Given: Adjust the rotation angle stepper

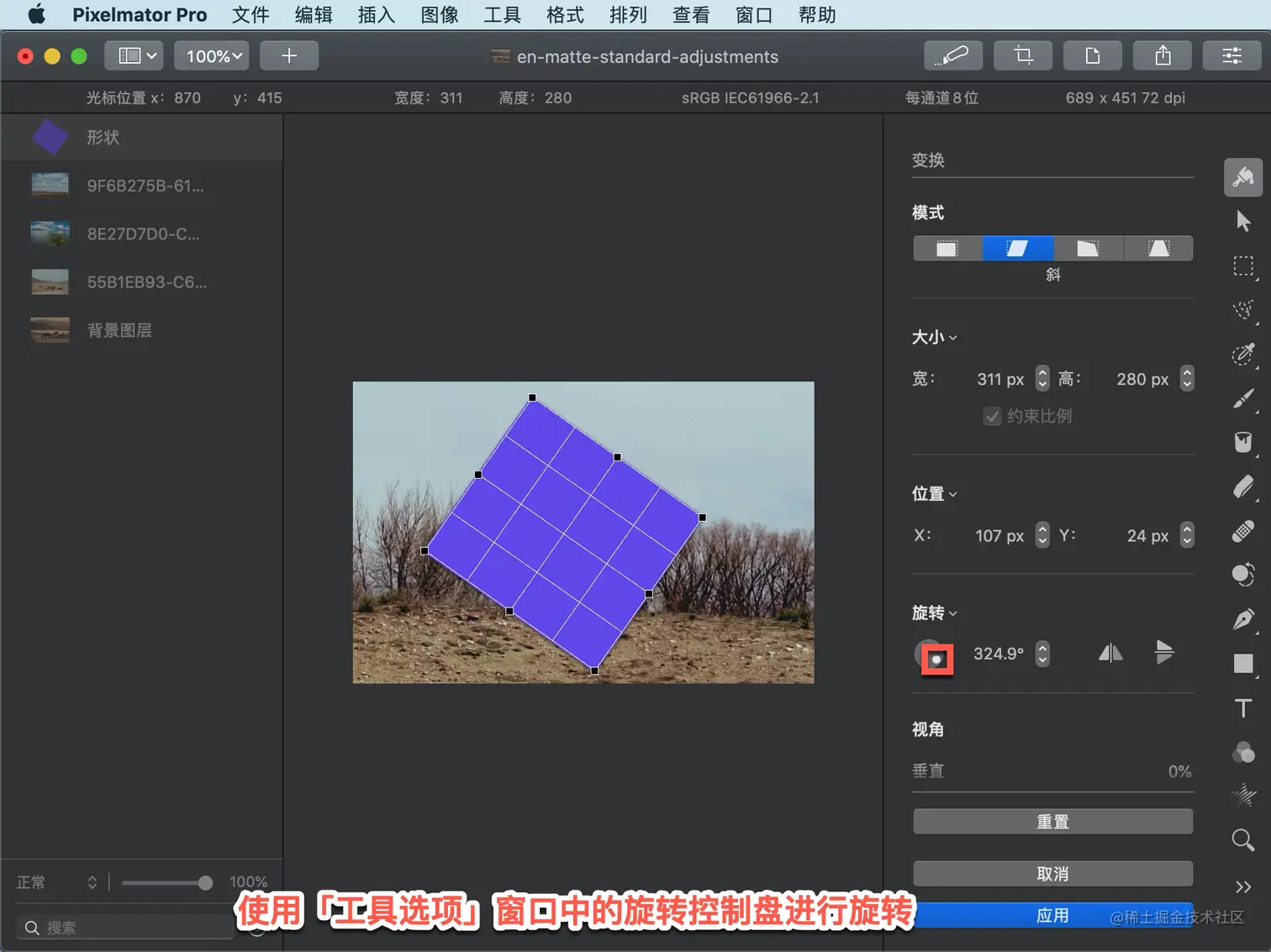Looking at the screenshot, I should coord(1042,654).
